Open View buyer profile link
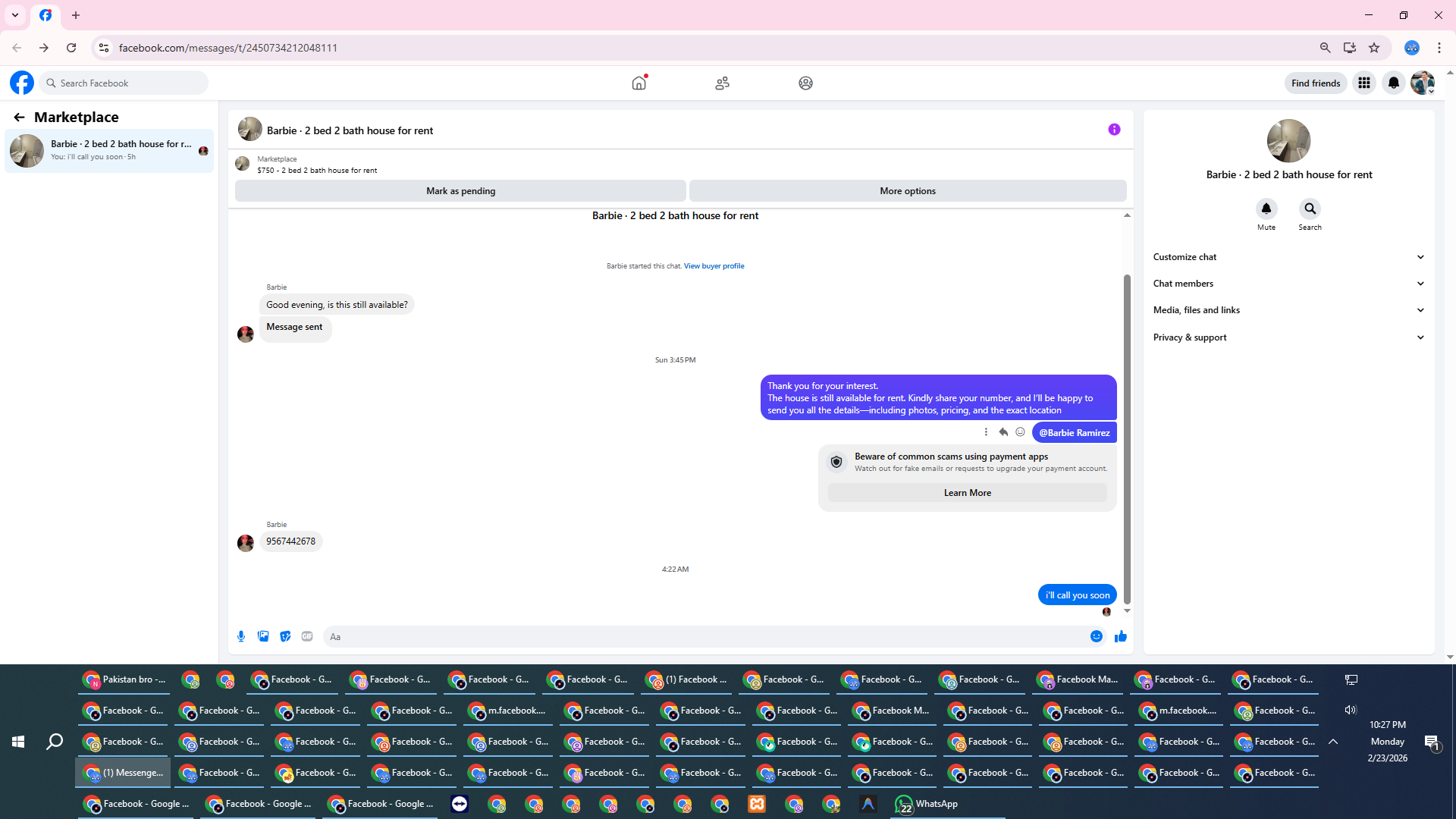The height and width of the screenshot is (819, 1456). (714, 266)
